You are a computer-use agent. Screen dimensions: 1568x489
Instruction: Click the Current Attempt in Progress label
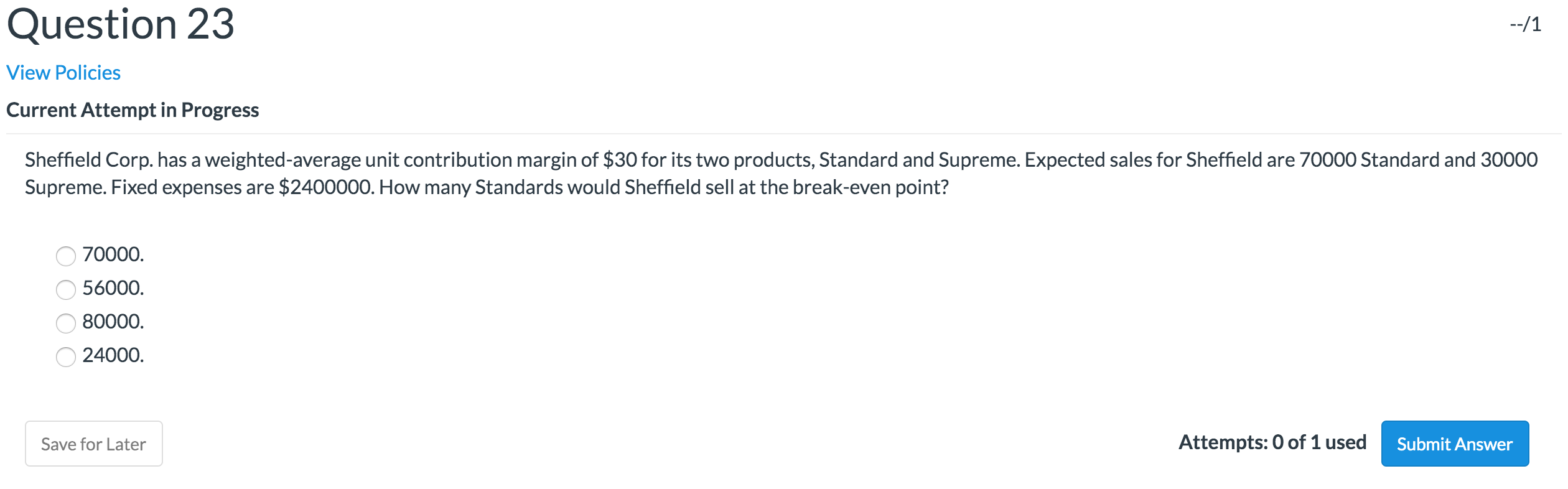coord(133,110)
